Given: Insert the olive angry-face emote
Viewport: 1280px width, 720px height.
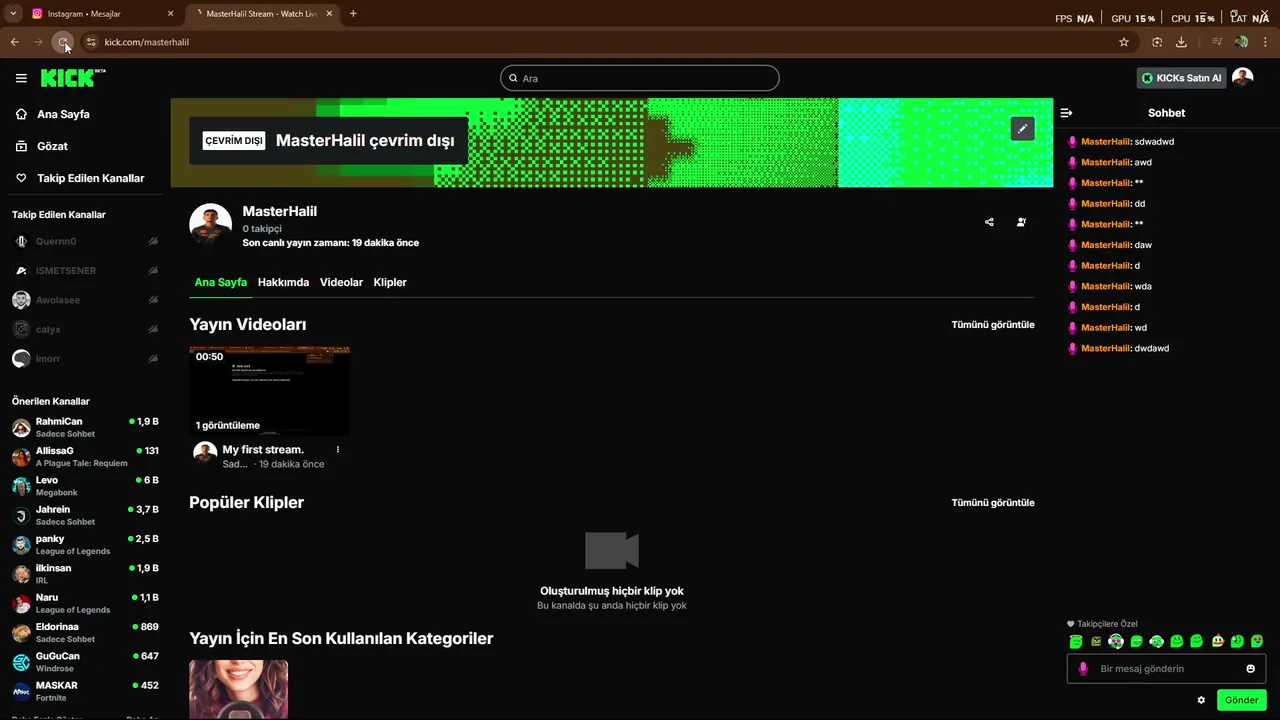Looking at the screenshot, I should (1096, 641).
